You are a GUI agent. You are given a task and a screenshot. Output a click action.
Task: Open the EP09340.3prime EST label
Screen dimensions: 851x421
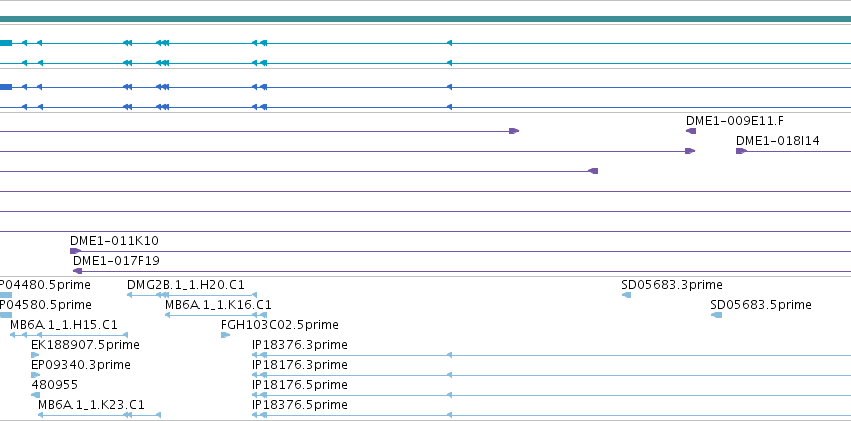81,365
